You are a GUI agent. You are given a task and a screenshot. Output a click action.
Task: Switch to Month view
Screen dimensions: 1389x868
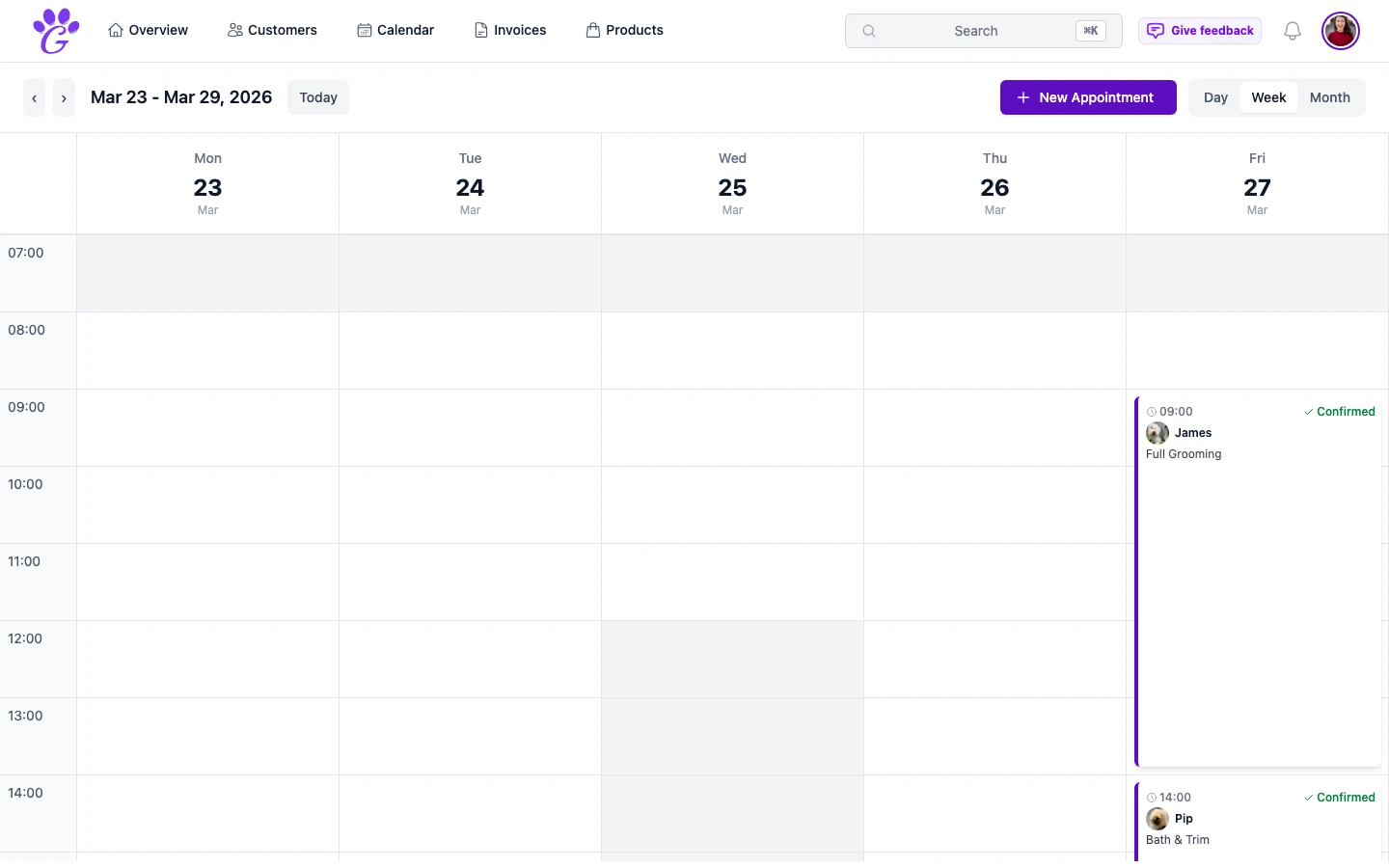tap(1330, 96)
